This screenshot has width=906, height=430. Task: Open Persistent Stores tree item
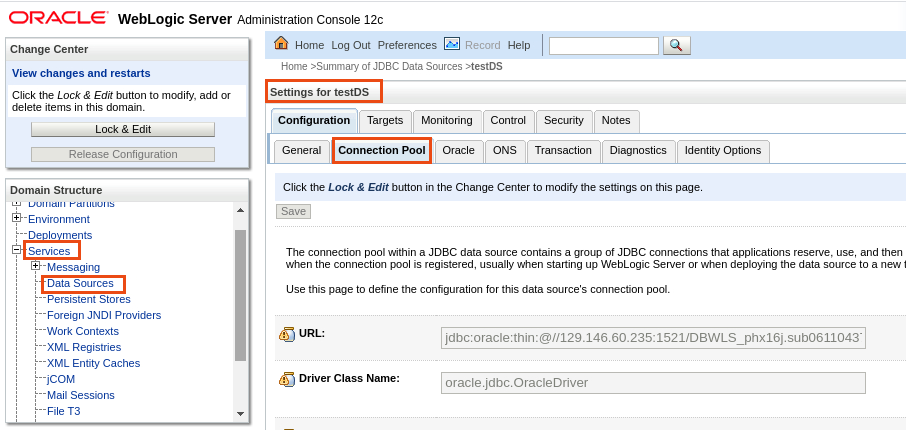[x=89, y=299]
